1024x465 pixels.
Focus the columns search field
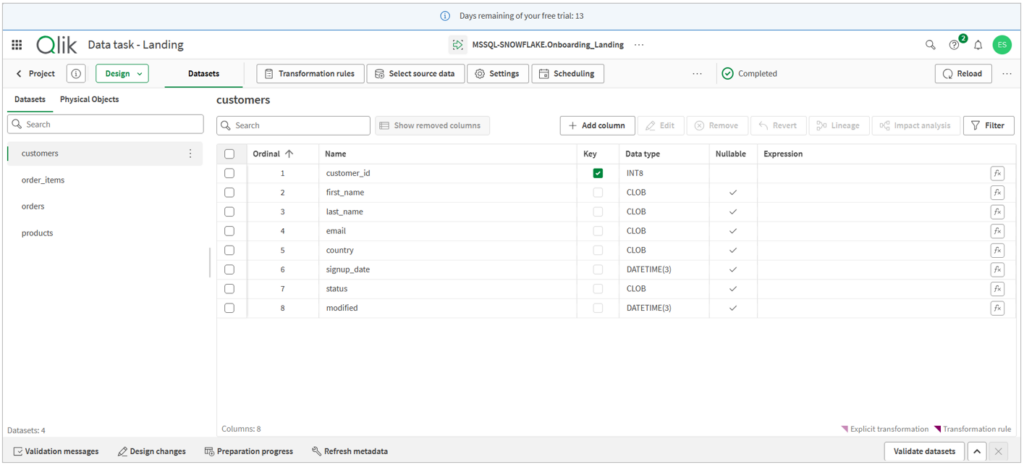293,125
